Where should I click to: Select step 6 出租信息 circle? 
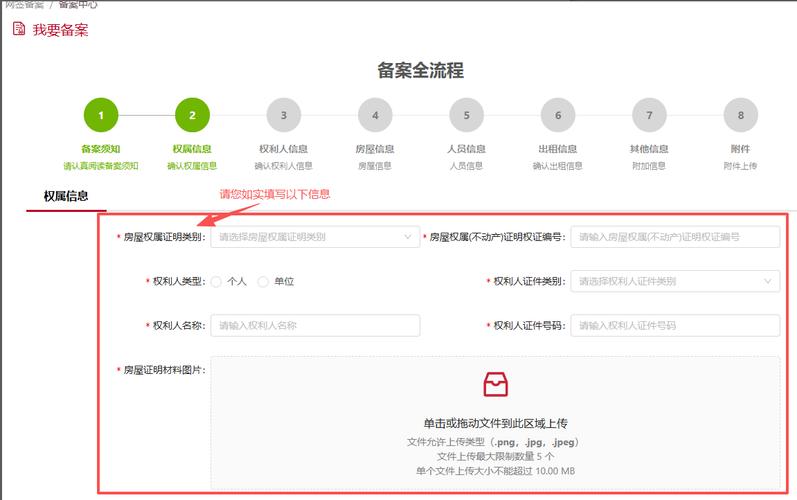[x=558, y=115]
